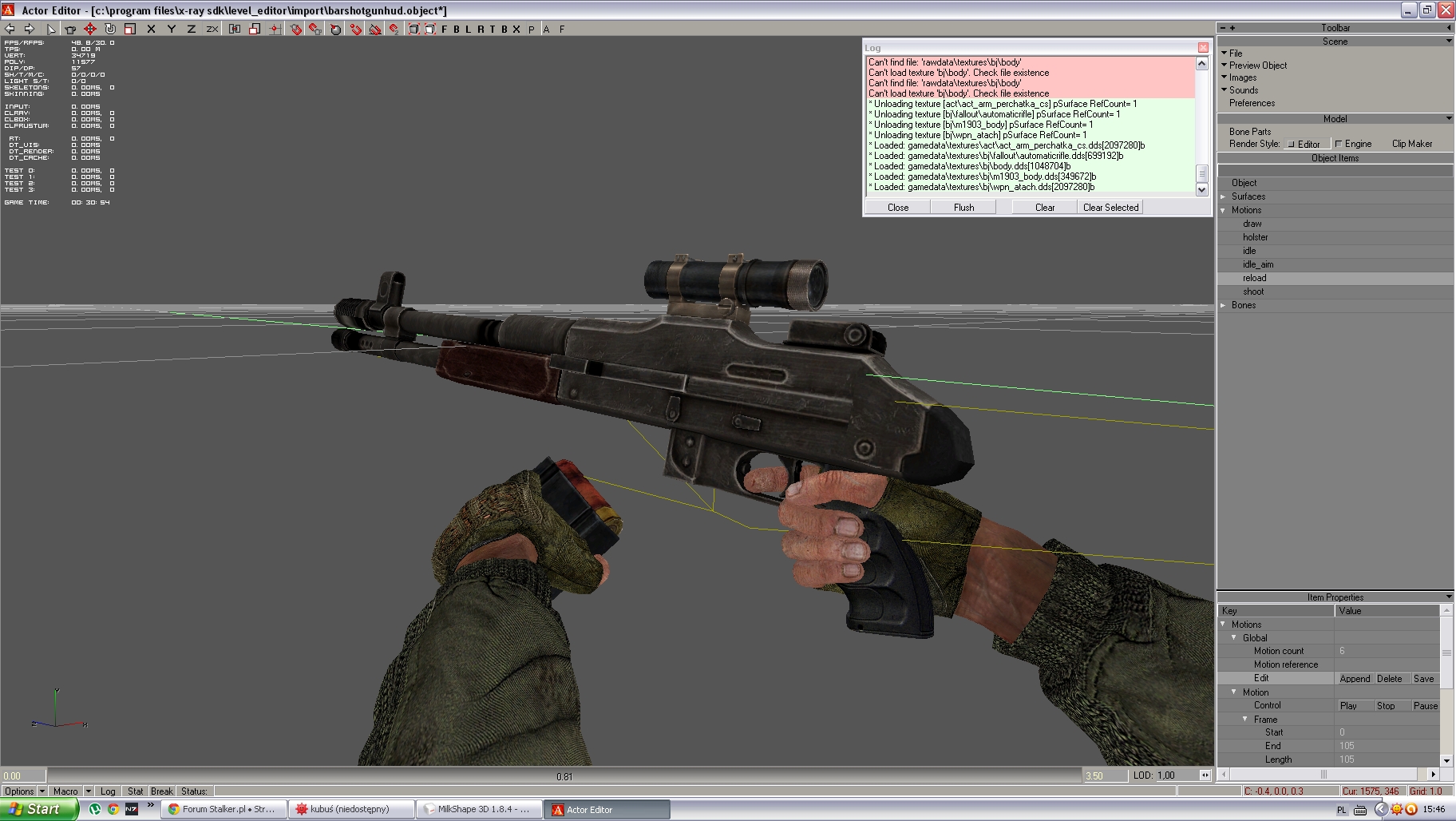The width and height of the screenshot is (1456, 821).
Task: Select Engine render style
Action: (1354, 144)
